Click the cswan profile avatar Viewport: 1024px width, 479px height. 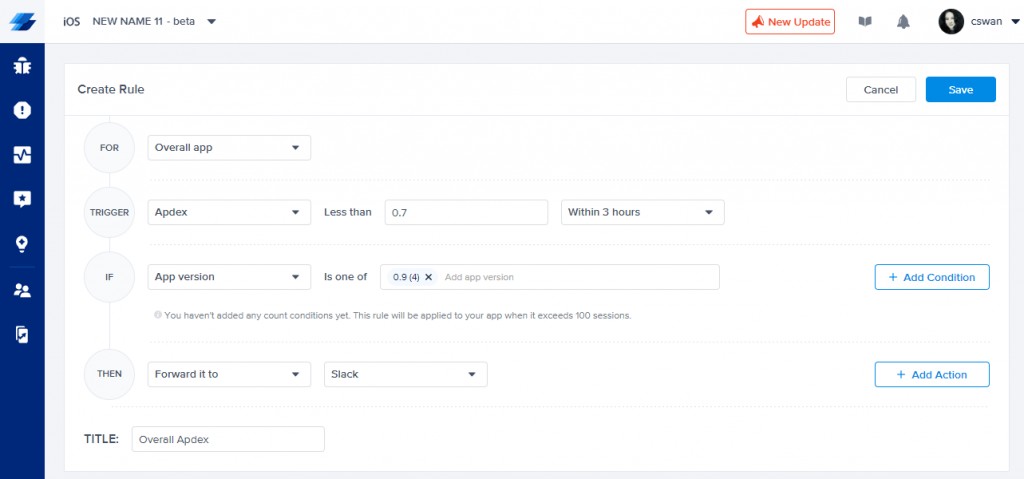tap(951, 22)
